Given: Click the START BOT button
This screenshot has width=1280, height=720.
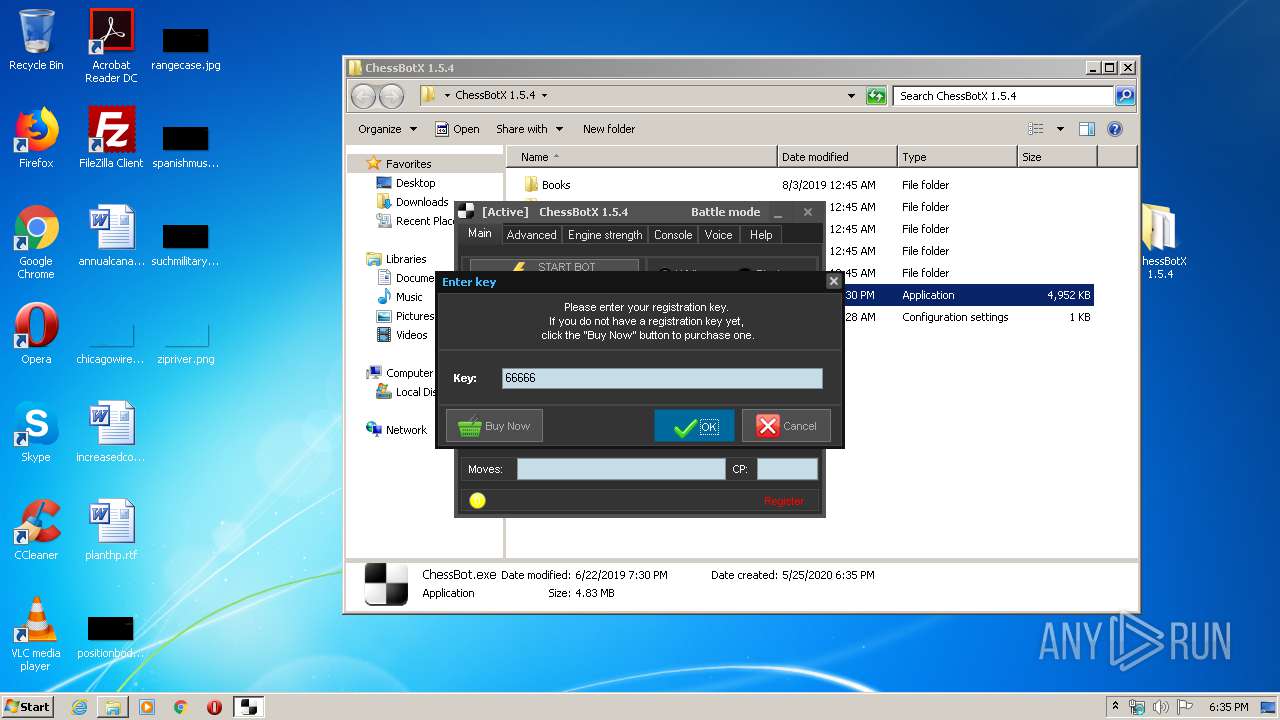Looking at the screenshot, I should (554, 266).
